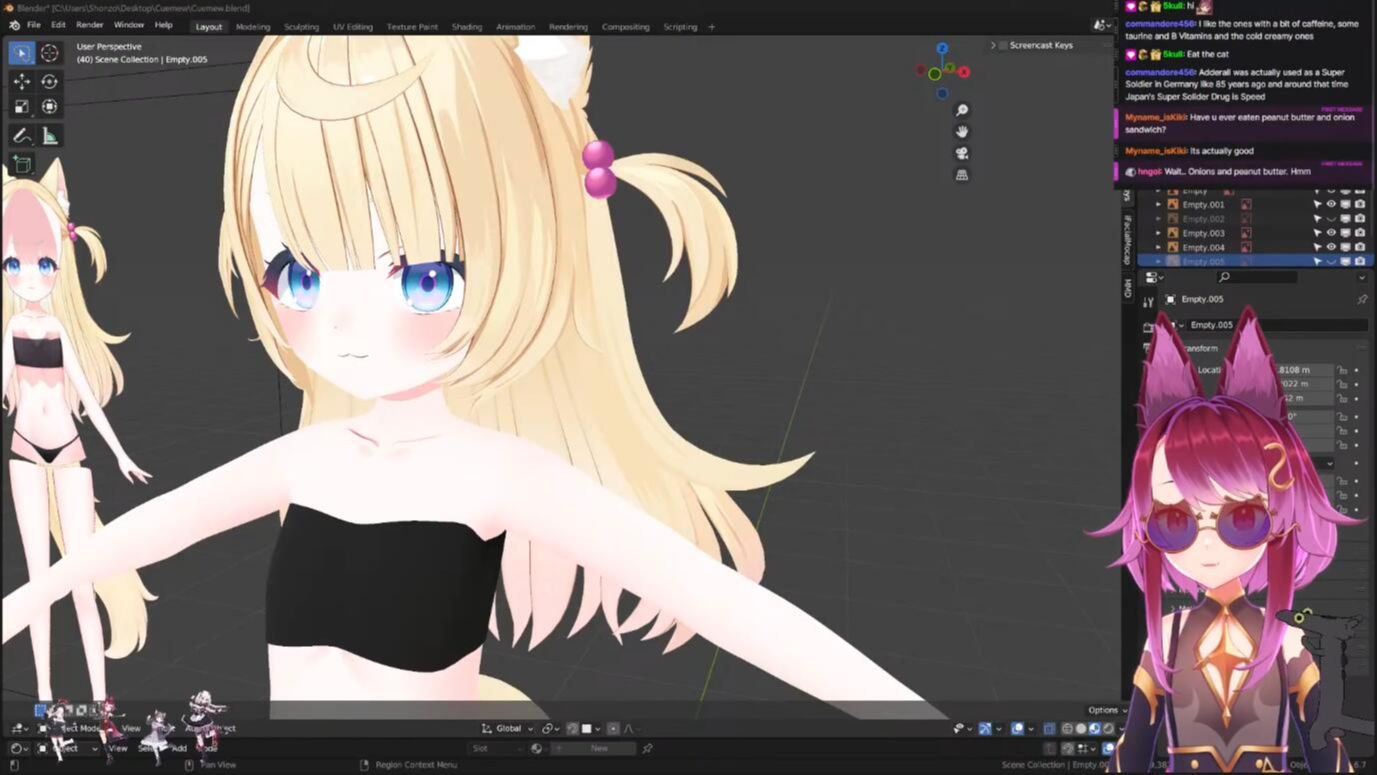Image resolution: width=1377 pixels, height=775 pixels.
Task: Pin the Empty.005 properties panel
Action: click(x=1361, y=299)
